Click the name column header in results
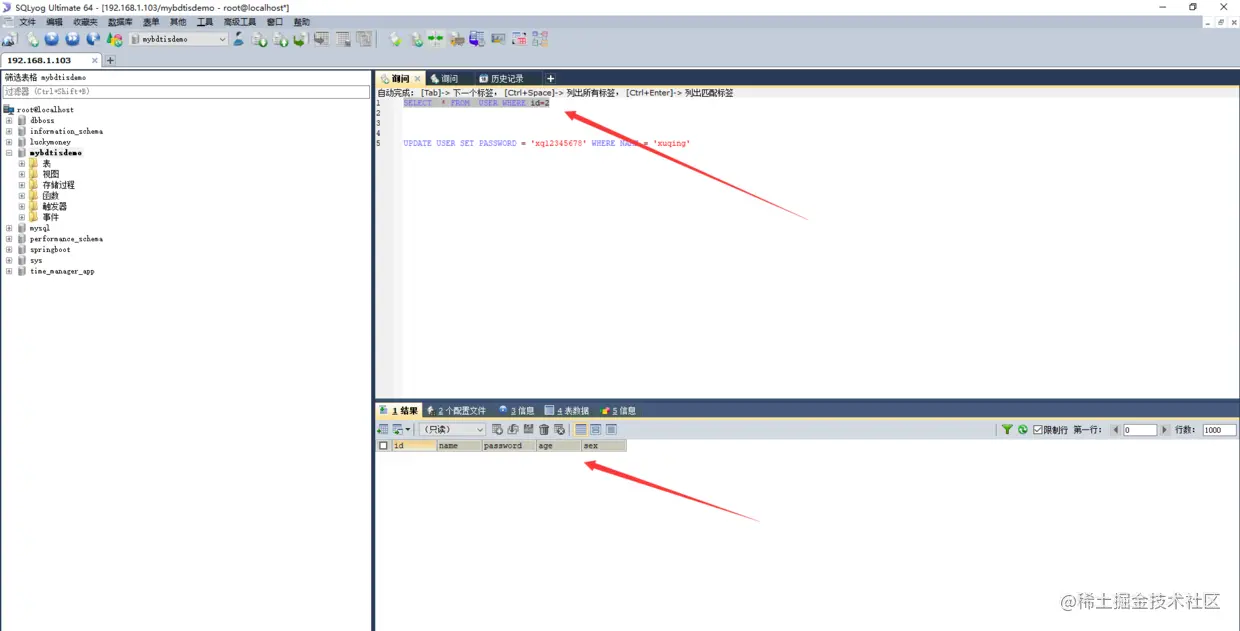 (x=459, y=446)
